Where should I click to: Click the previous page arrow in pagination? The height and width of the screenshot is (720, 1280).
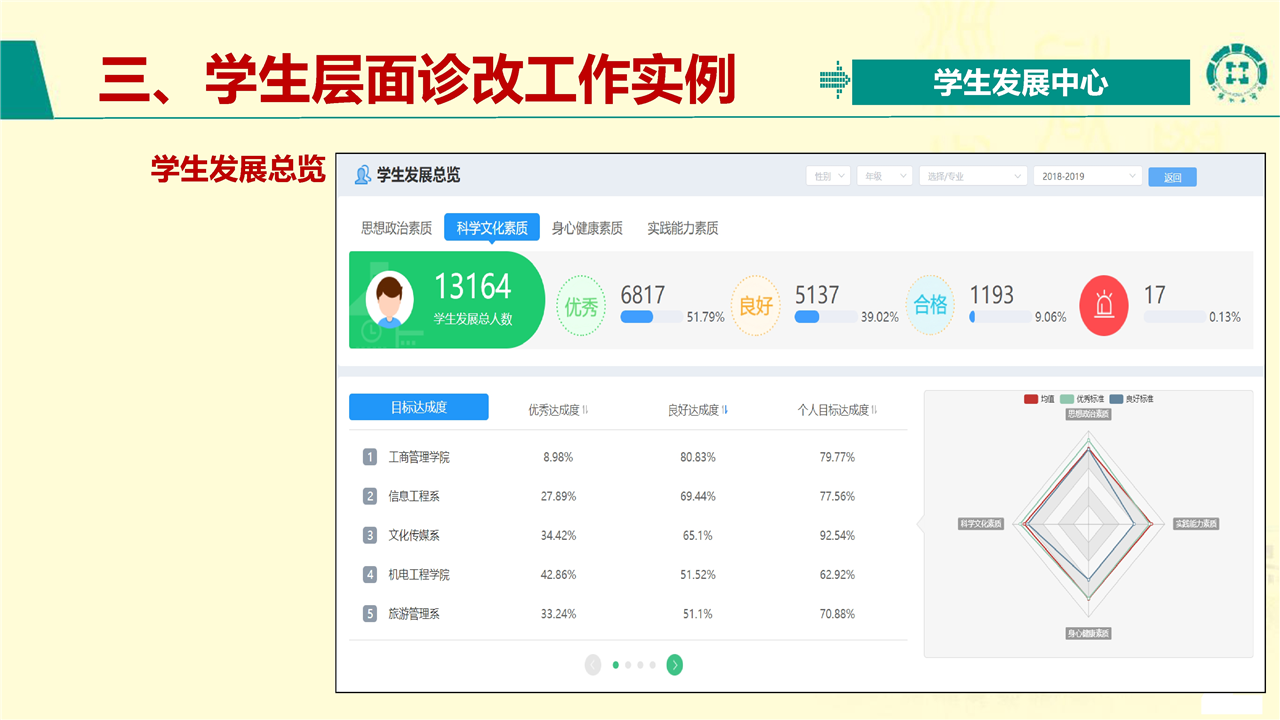pos(593,665)
